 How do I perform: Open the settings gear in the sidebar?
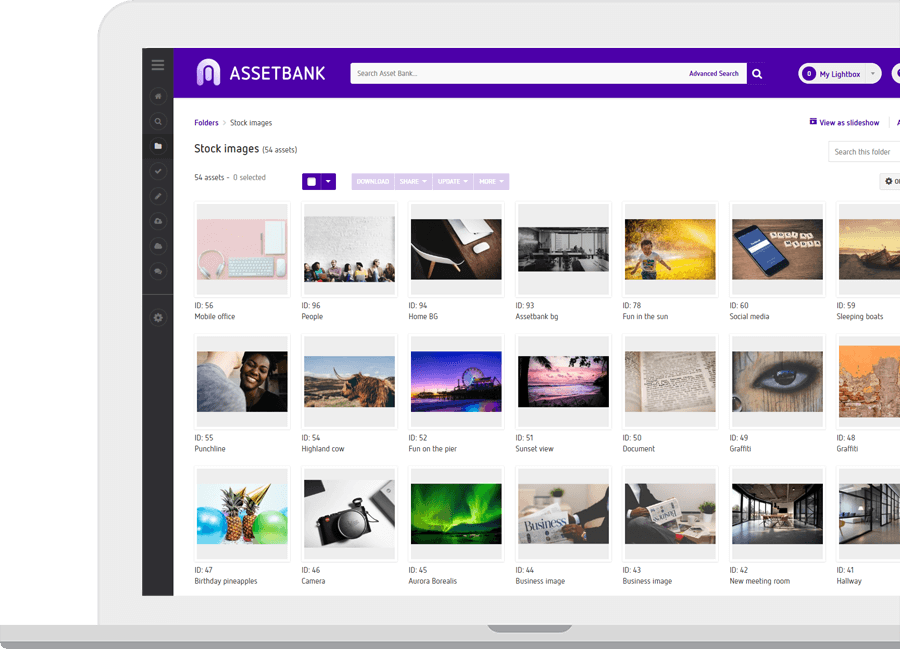[x=158, y=318]
